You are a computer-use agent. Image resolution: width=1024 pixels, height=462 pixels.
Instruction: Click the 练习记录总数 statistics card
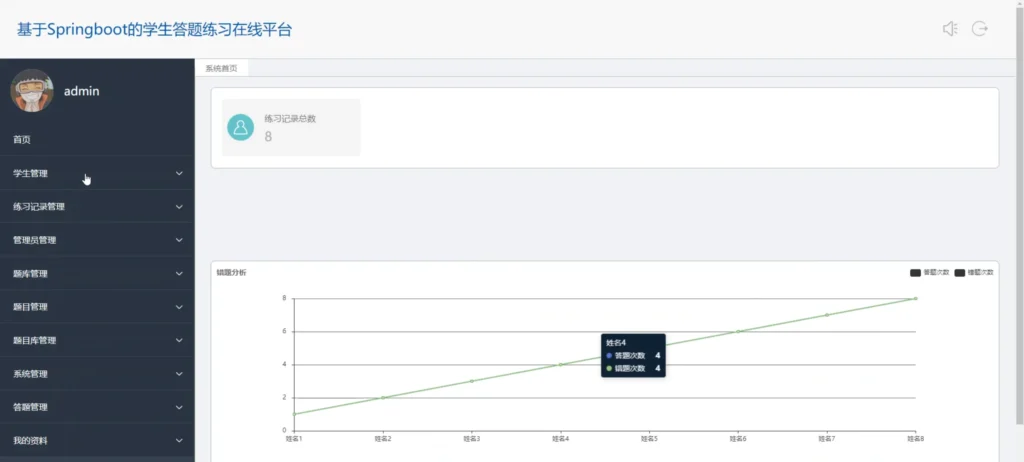(x=291, y=127)
